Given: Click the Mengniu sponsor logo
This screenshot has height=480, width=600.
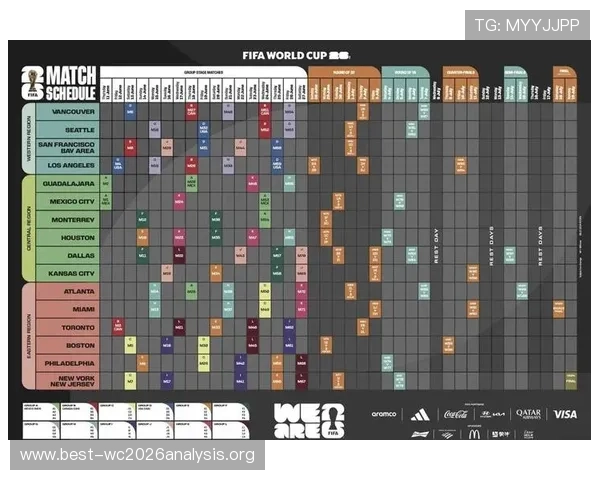Looking at the screenshot, I should click(501, 434).
